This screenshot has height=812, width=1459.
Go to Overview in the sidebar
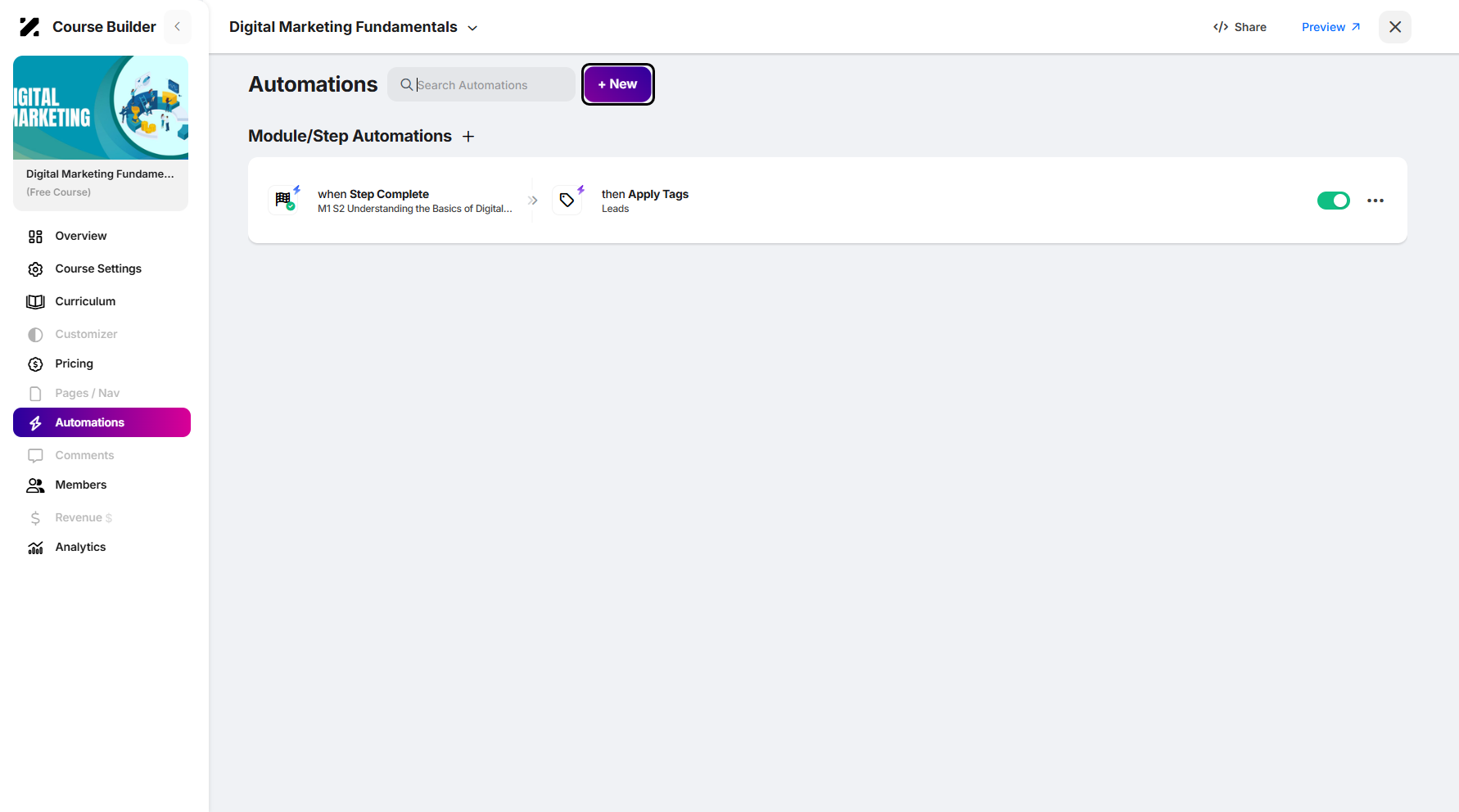[102, 236]
